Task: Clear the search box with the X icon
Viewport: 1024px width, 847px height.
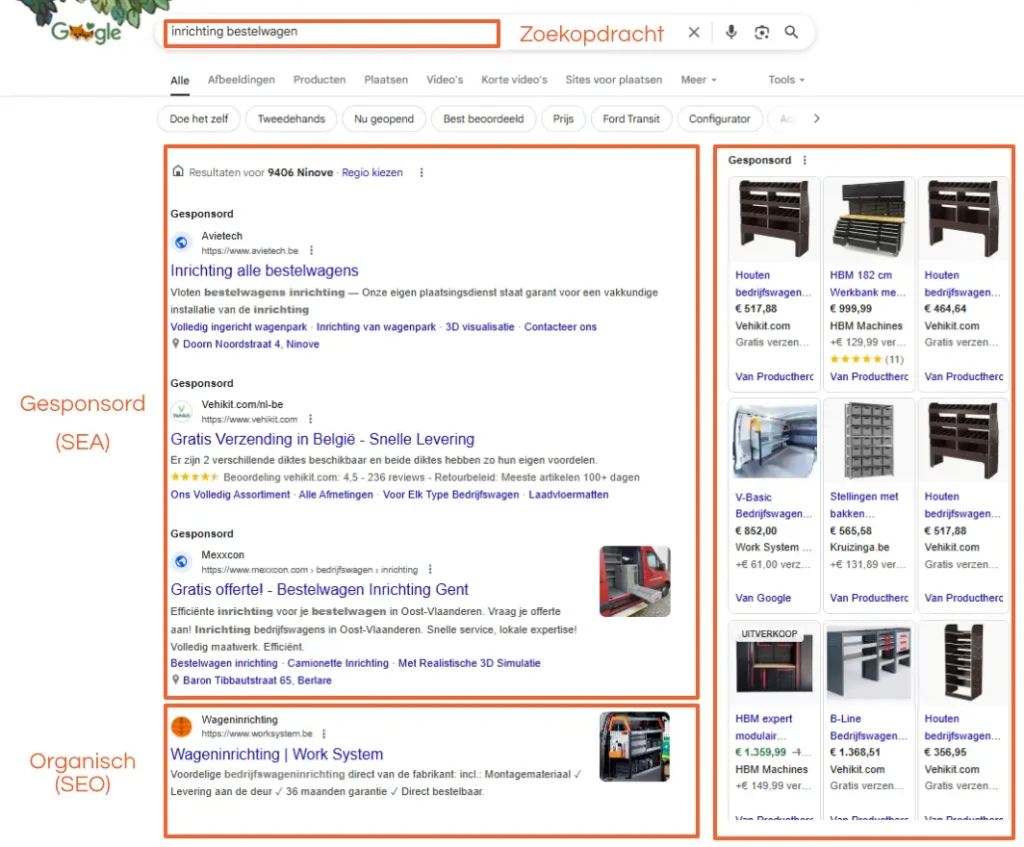Action: pos(694,33)
